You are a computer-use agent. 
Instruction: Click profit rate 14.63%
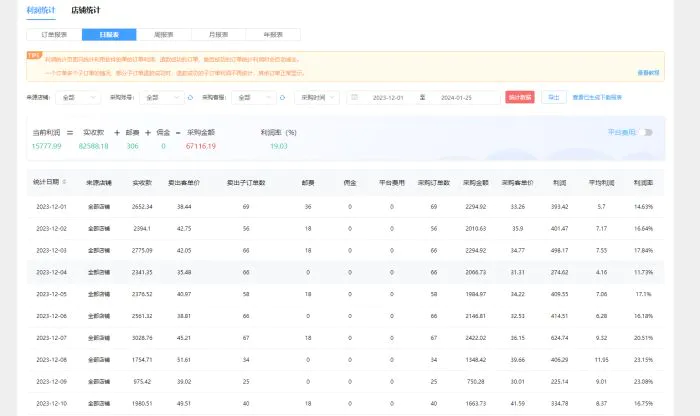tap(643, 207)
